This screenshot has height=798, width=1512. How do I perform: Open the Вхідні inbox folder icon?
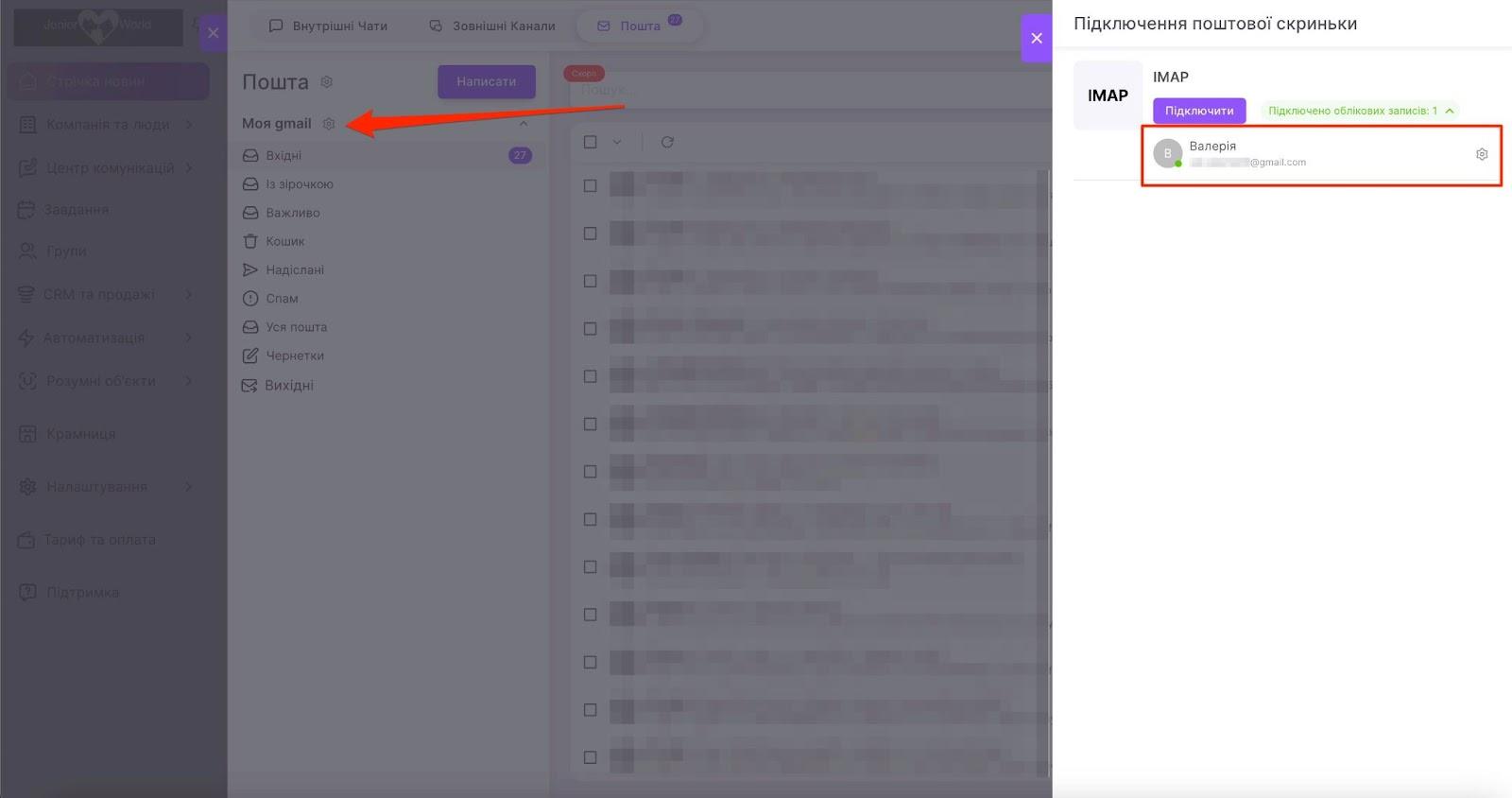(250, 155)
